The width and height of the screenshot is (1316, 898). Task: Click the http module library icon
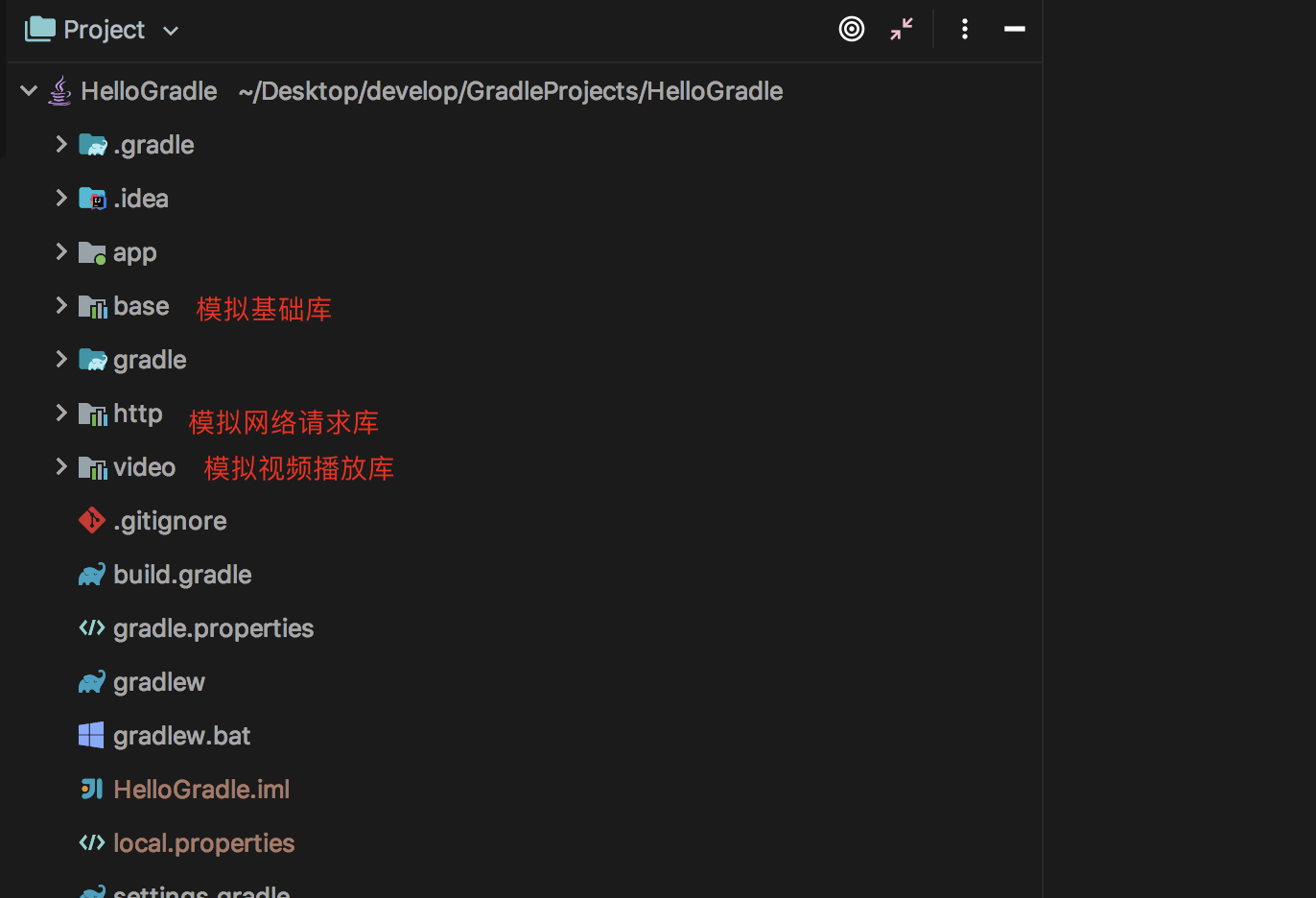(x=92, y=414)
